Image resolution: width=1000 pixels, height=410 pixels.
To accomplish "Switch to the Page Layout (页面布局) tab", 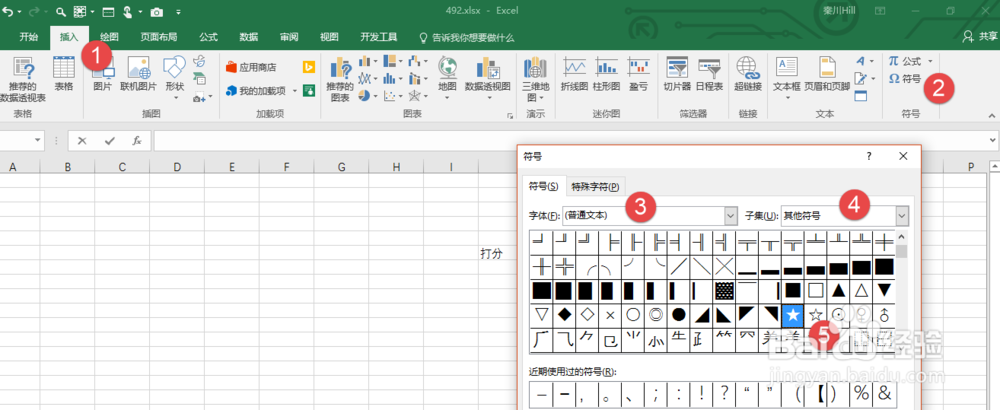I will [159, 37].
